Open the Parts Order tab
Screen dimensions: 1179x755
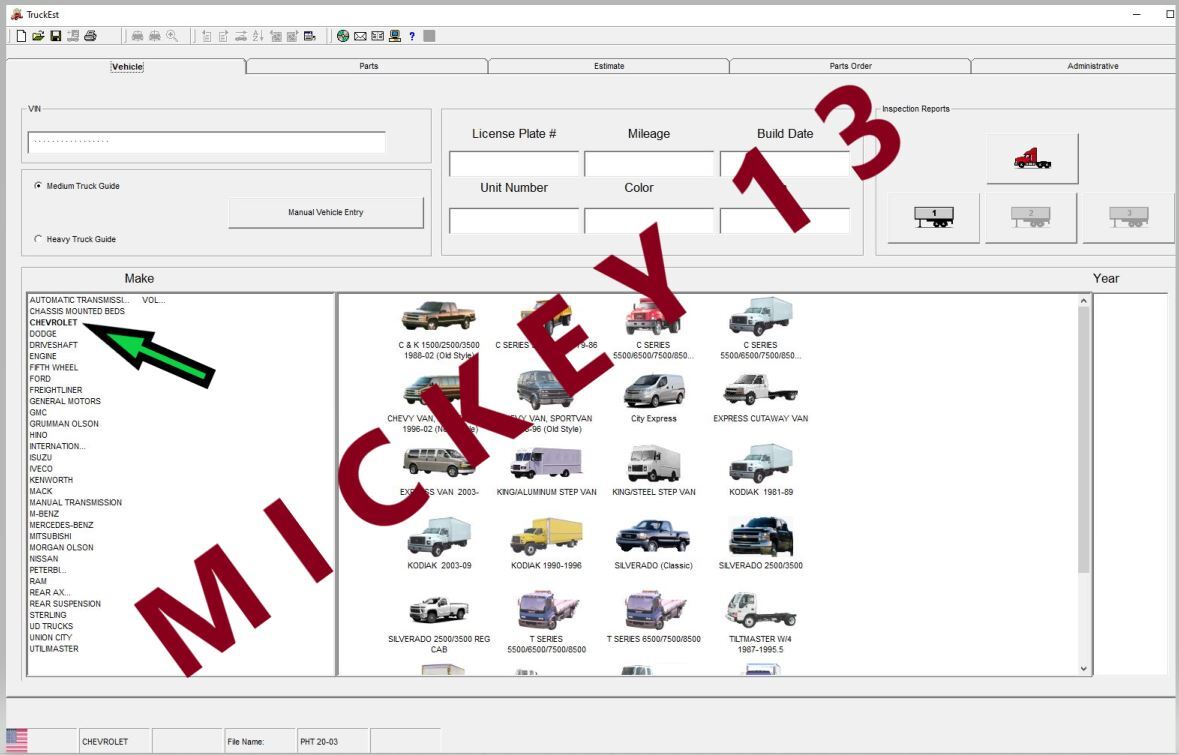tap(850, 66)
